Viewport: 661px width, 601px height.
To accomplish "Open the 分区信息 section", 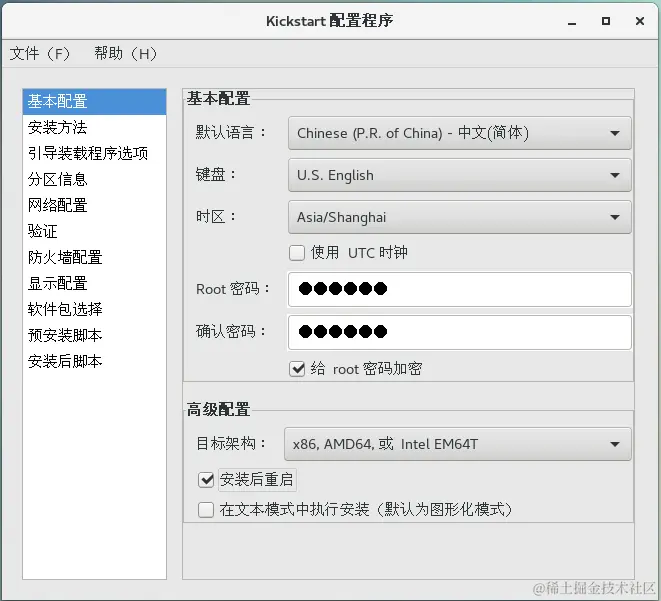I will coord(94,180).
